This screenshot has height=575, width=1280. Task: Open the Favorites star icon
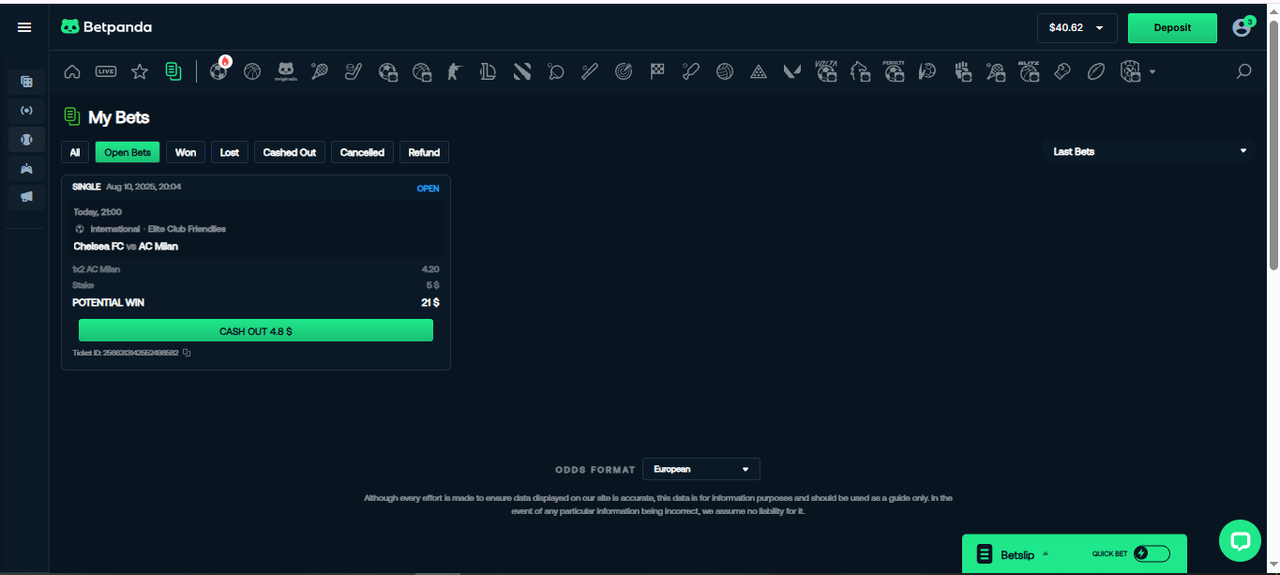(x=140, y=72)
